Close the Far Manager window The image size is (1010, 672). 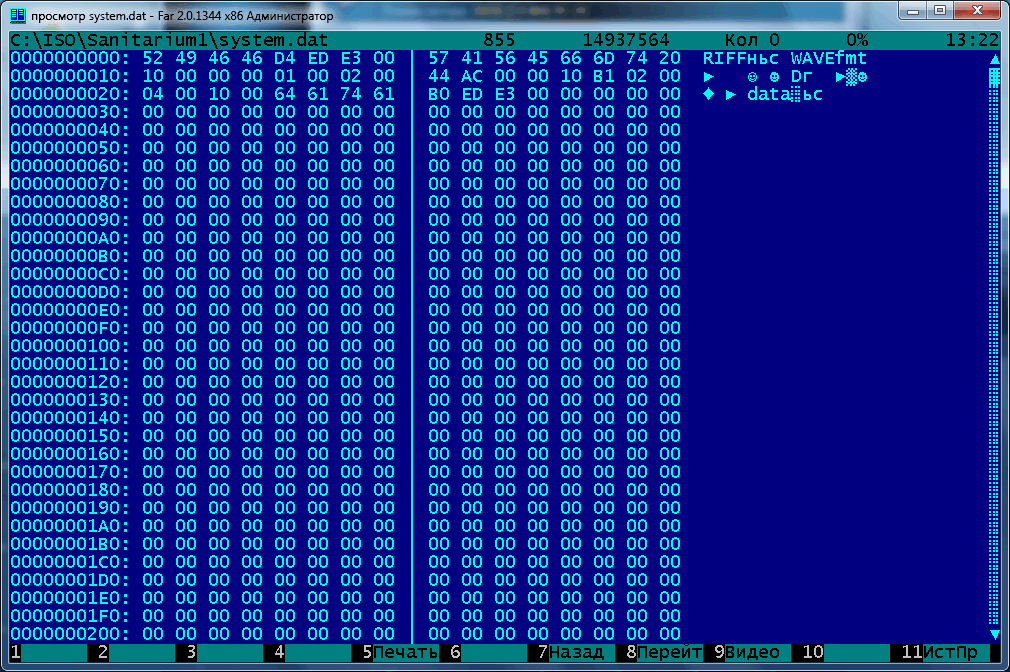click(977, 10)
